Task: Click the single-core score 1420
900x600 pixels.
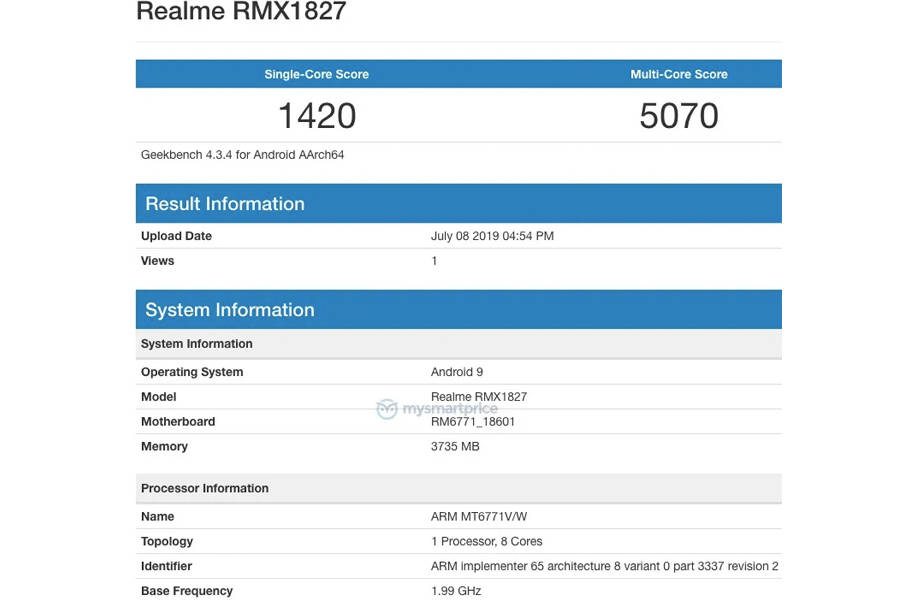Action: (317, 116)
